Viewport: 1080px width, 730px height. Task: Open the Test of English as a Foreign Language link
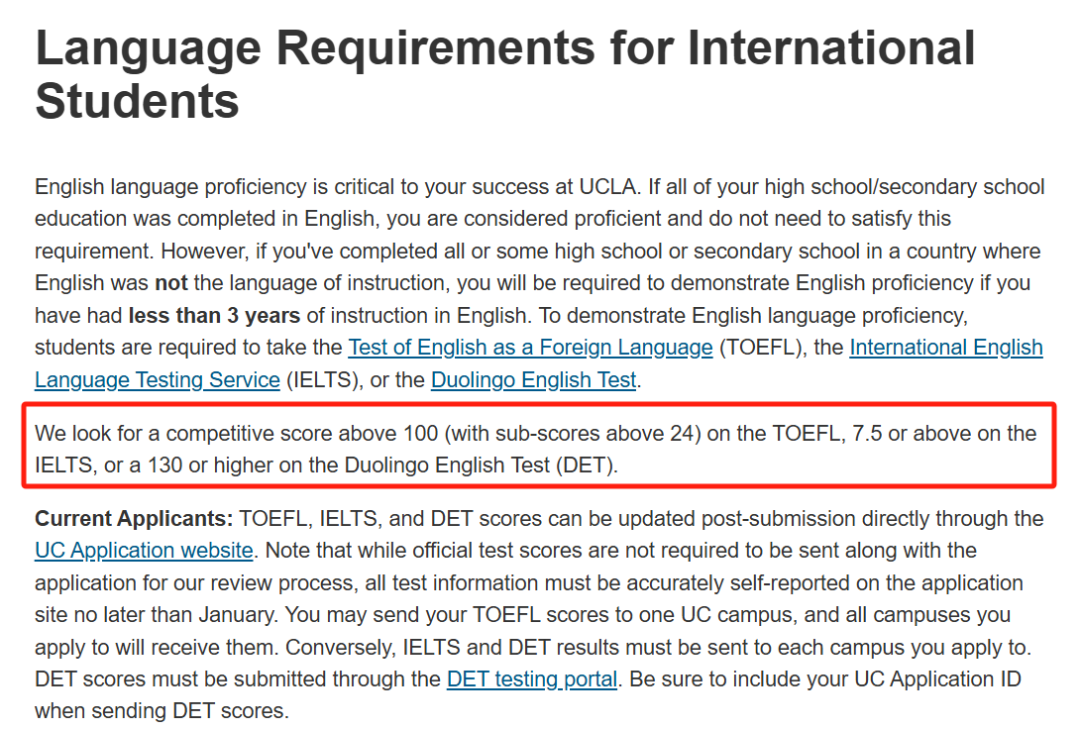530,348
